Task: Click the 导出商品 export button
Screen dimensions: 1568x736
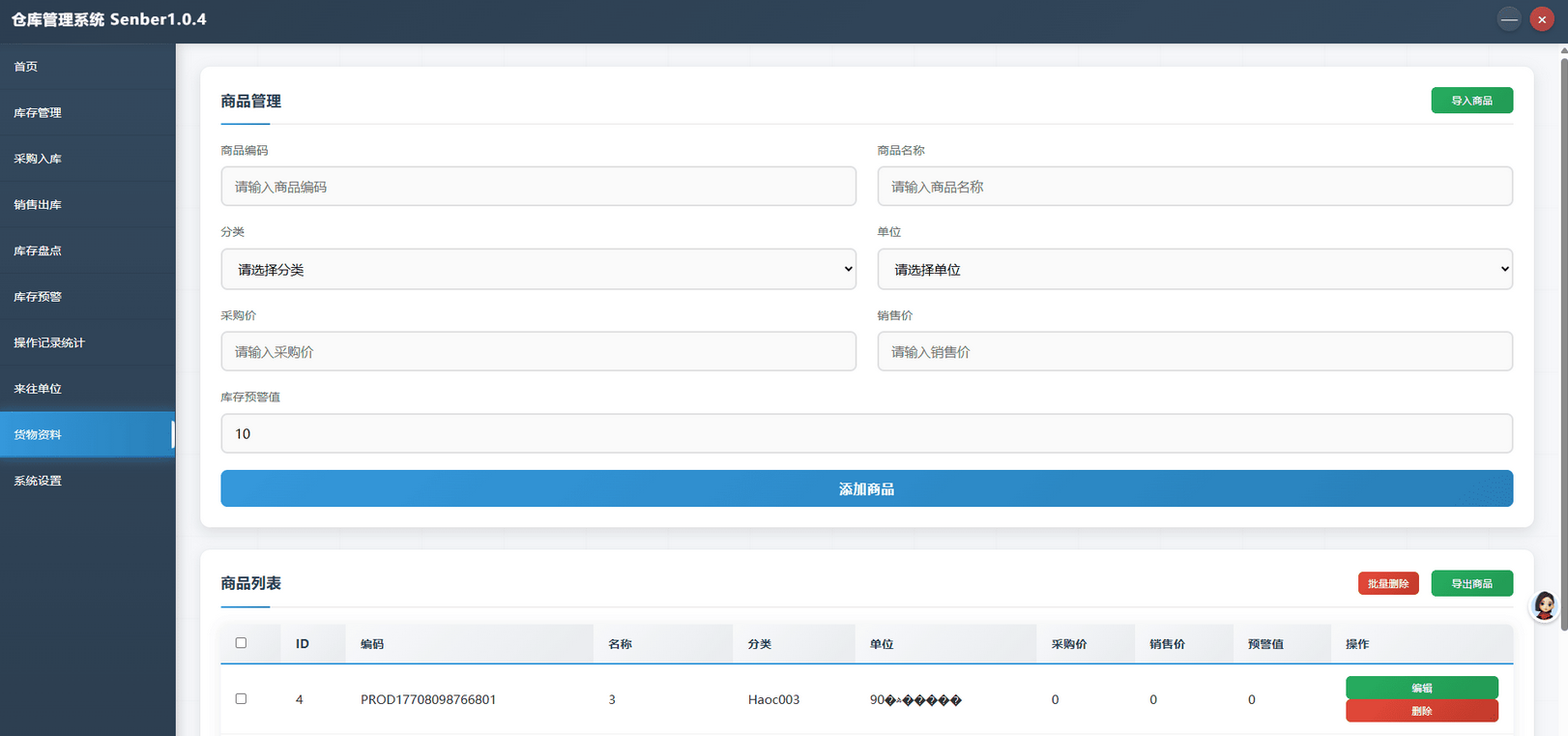Action: [1471, 583]
